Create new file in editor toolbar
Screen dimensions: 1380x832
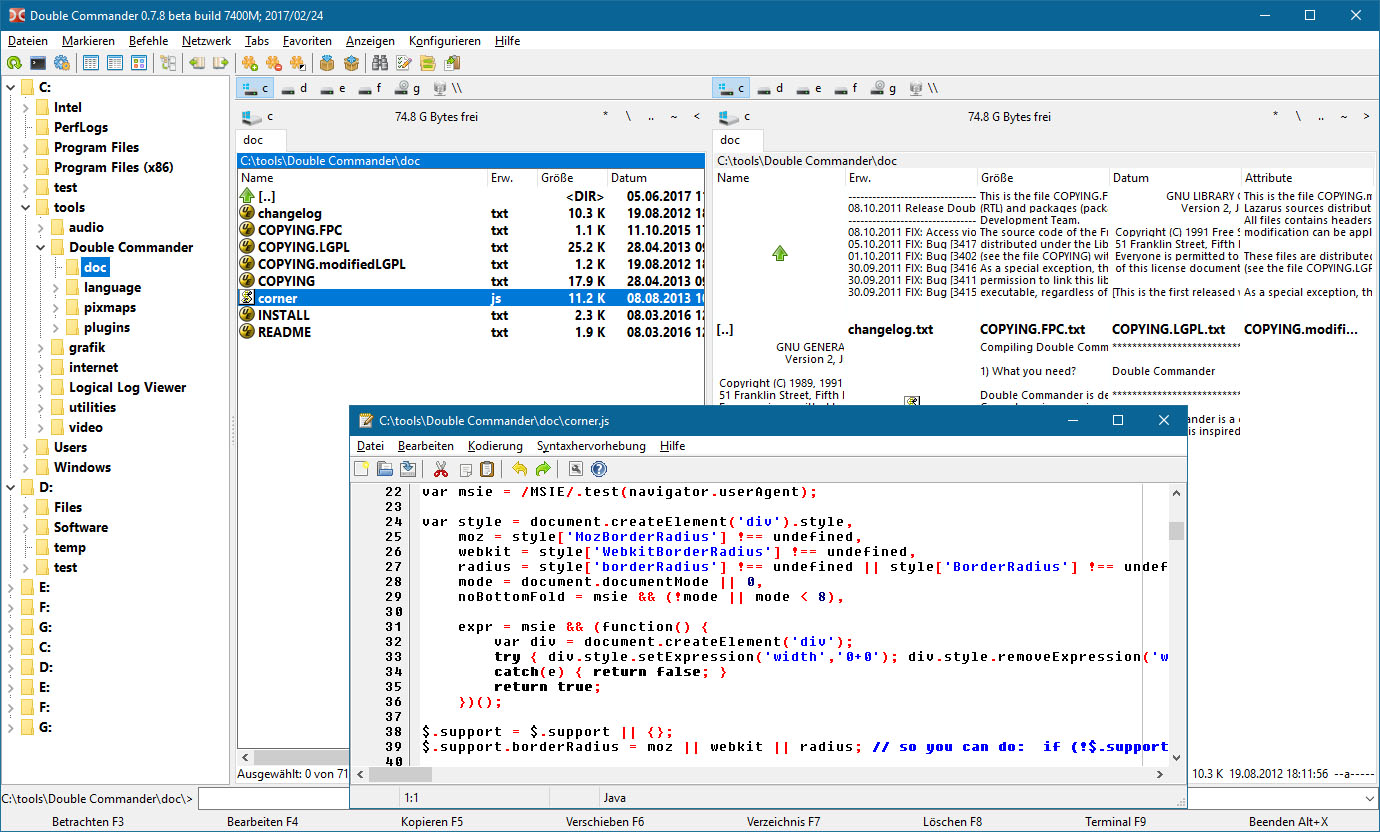tap(362, 469)
